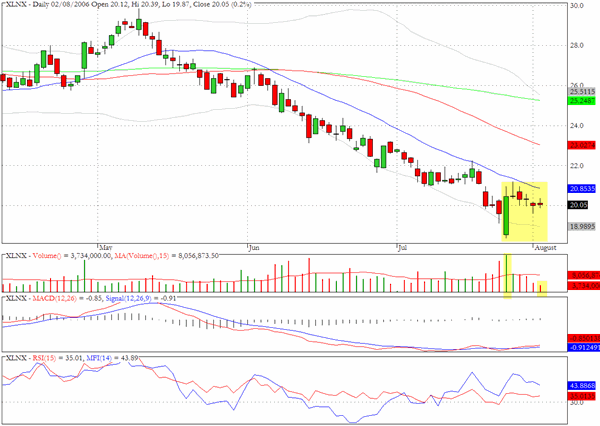Screen dimensions: 600x426
Task: Click the red 35.0135 RSI value tag
Action: [582, 395]
